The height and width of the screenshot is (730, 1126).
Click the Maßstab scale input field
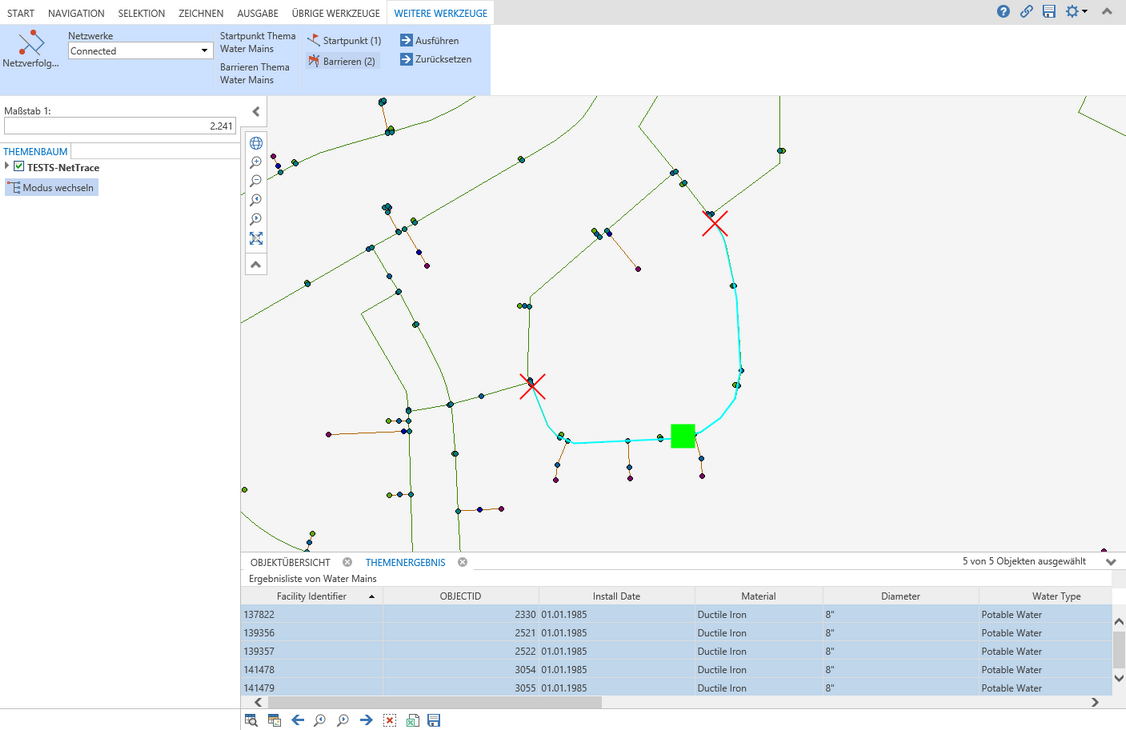pos(119,126)
